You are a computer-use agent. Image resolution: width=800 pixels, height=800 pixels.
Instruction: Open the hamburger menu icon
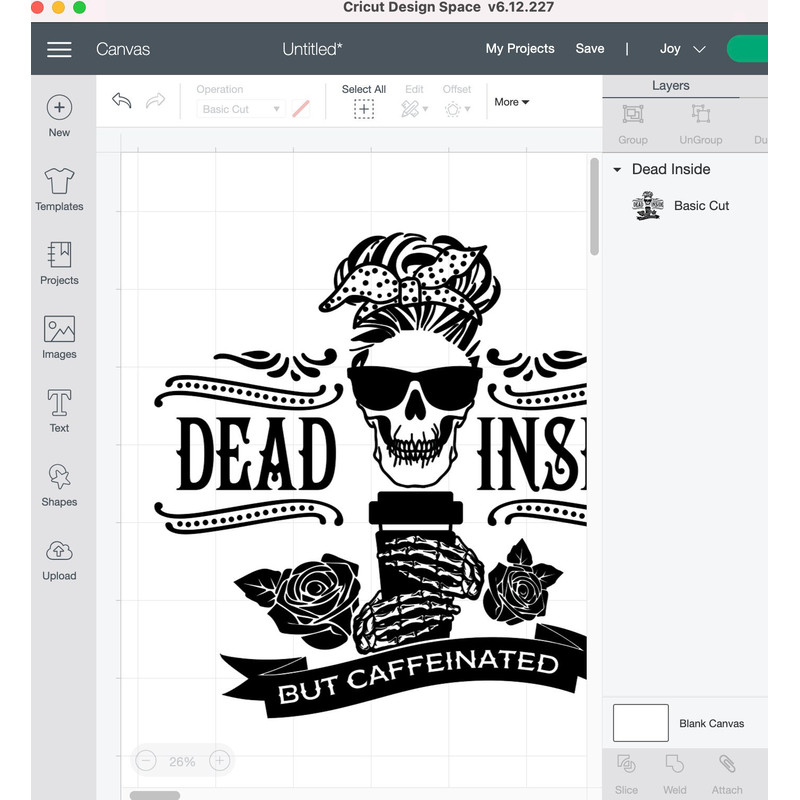58,48
